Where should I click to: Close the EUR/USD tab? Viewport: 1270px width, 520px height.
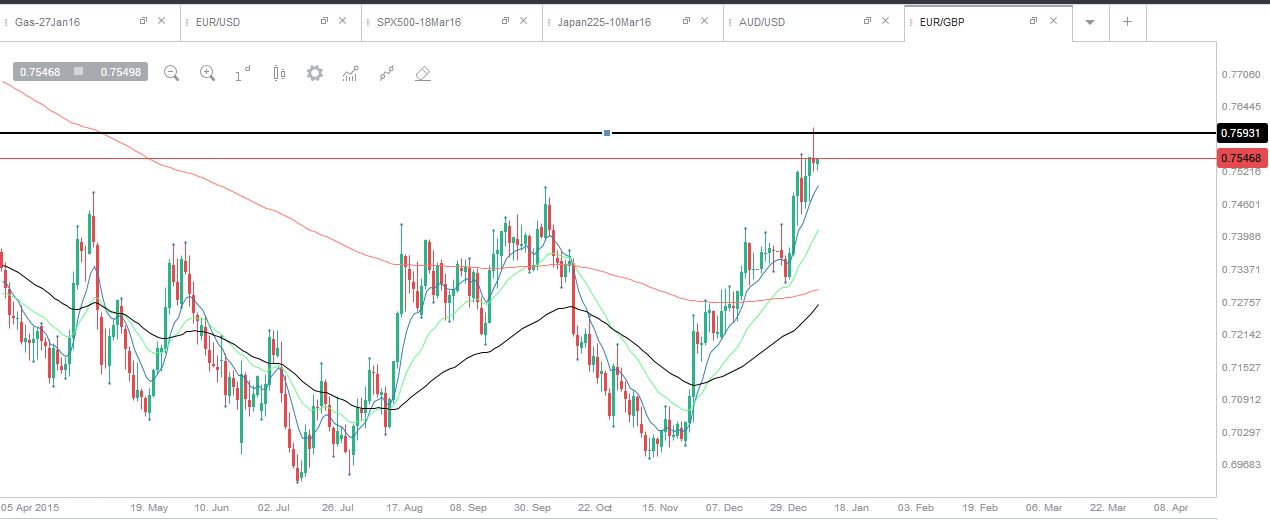(x=343, y=21)
